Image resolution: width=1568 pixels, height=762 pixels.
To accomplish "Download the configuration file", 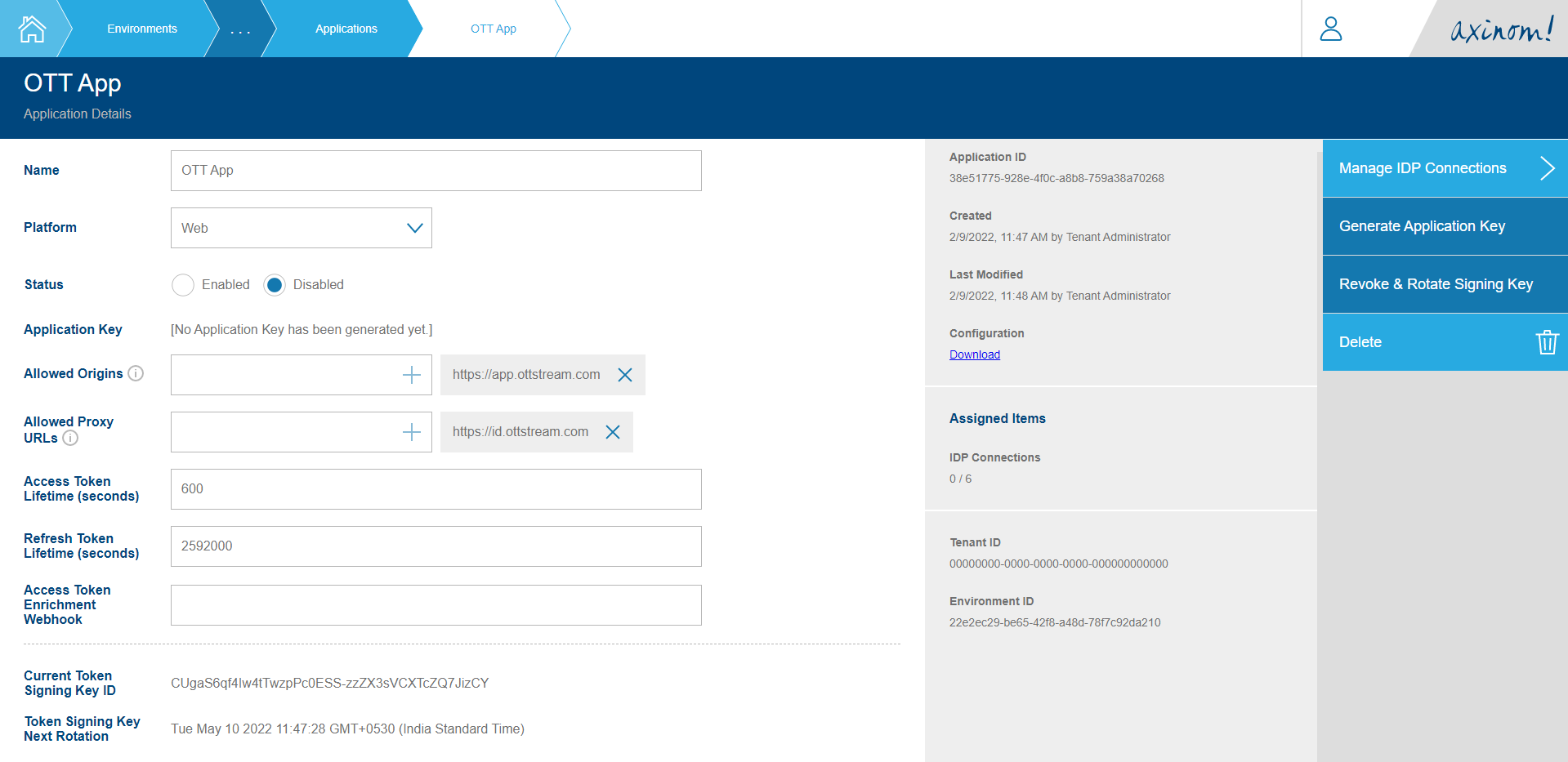I will (974, 354).
